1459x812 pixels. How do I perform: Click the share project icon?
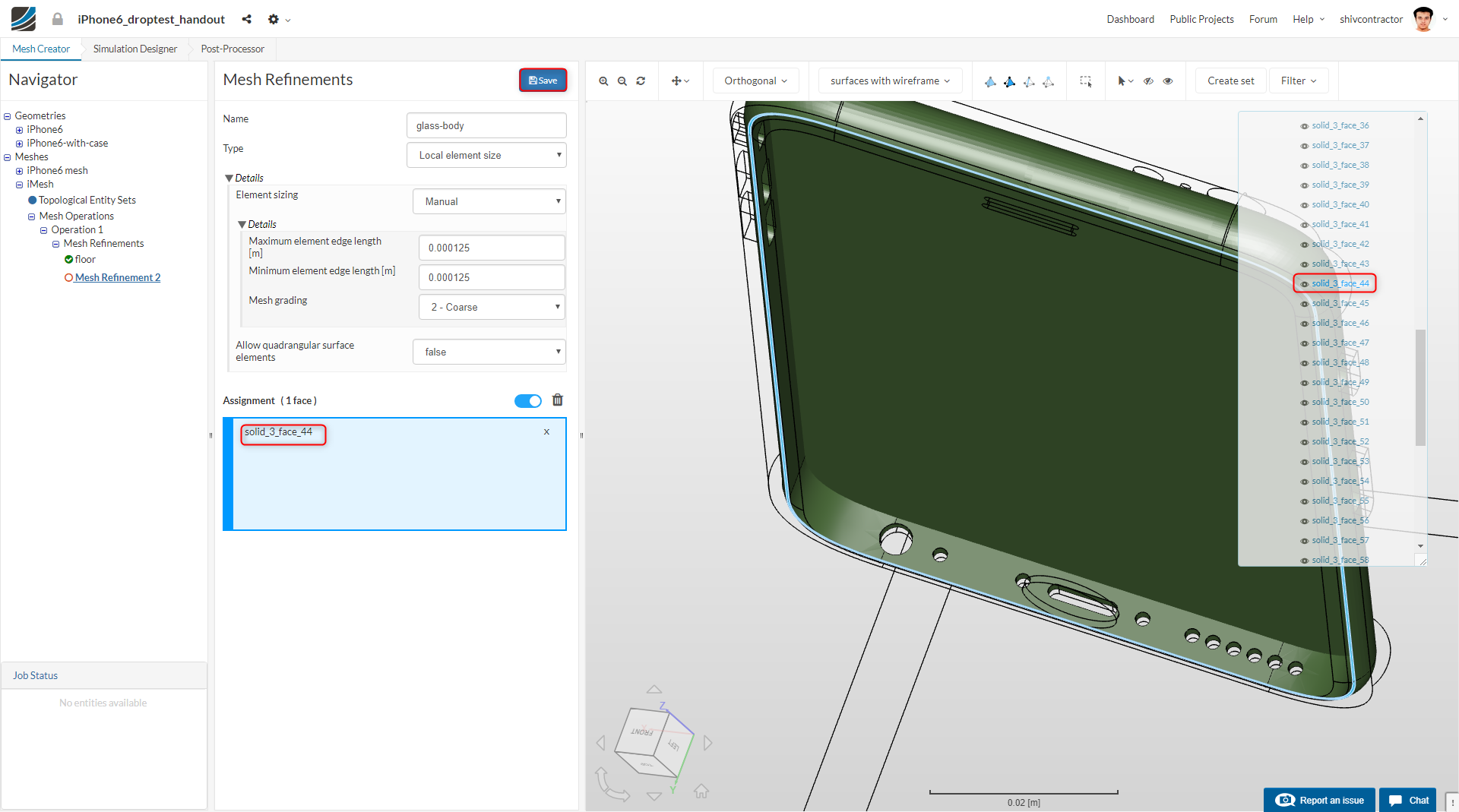(246, 19)
